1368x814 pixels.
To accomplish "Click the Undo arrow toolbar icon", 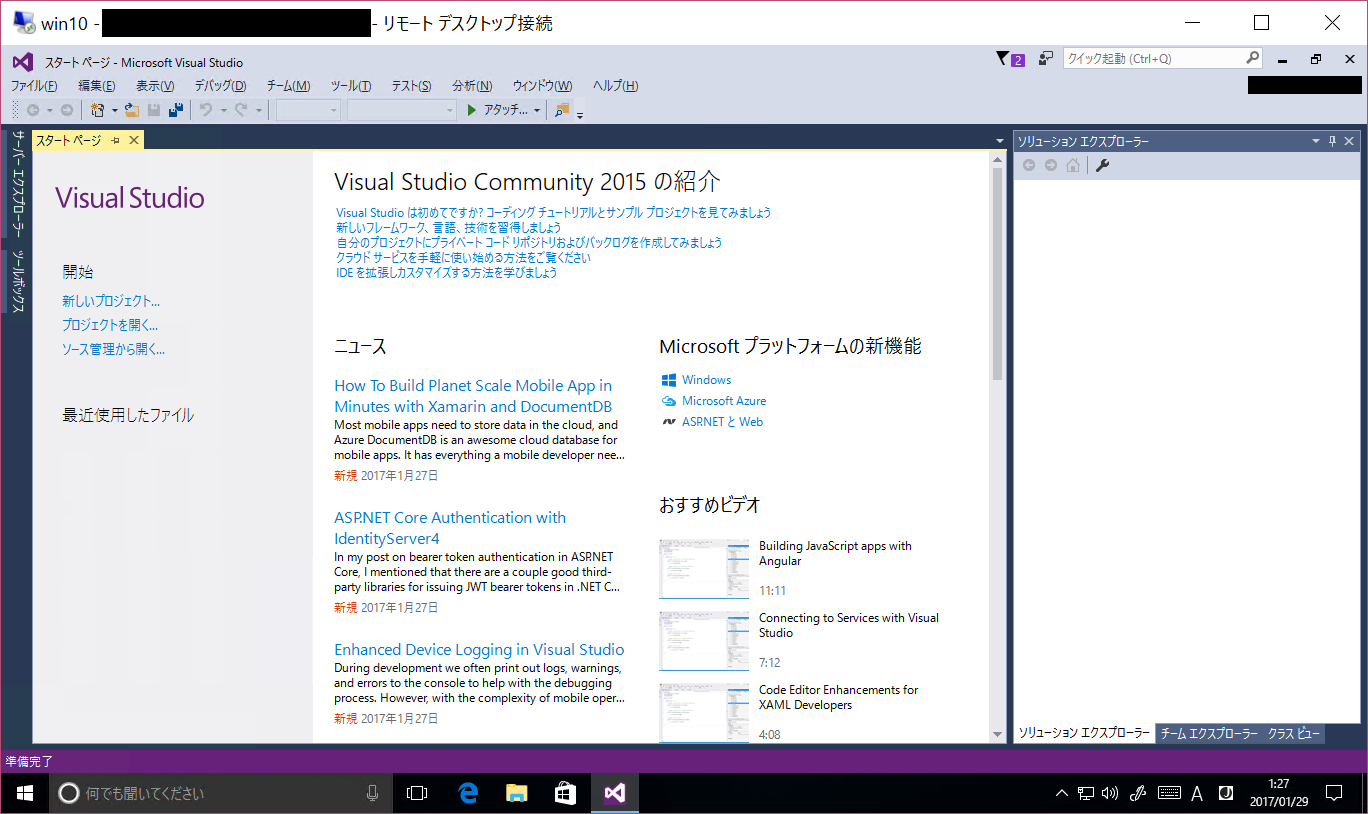I will point(208,110).
